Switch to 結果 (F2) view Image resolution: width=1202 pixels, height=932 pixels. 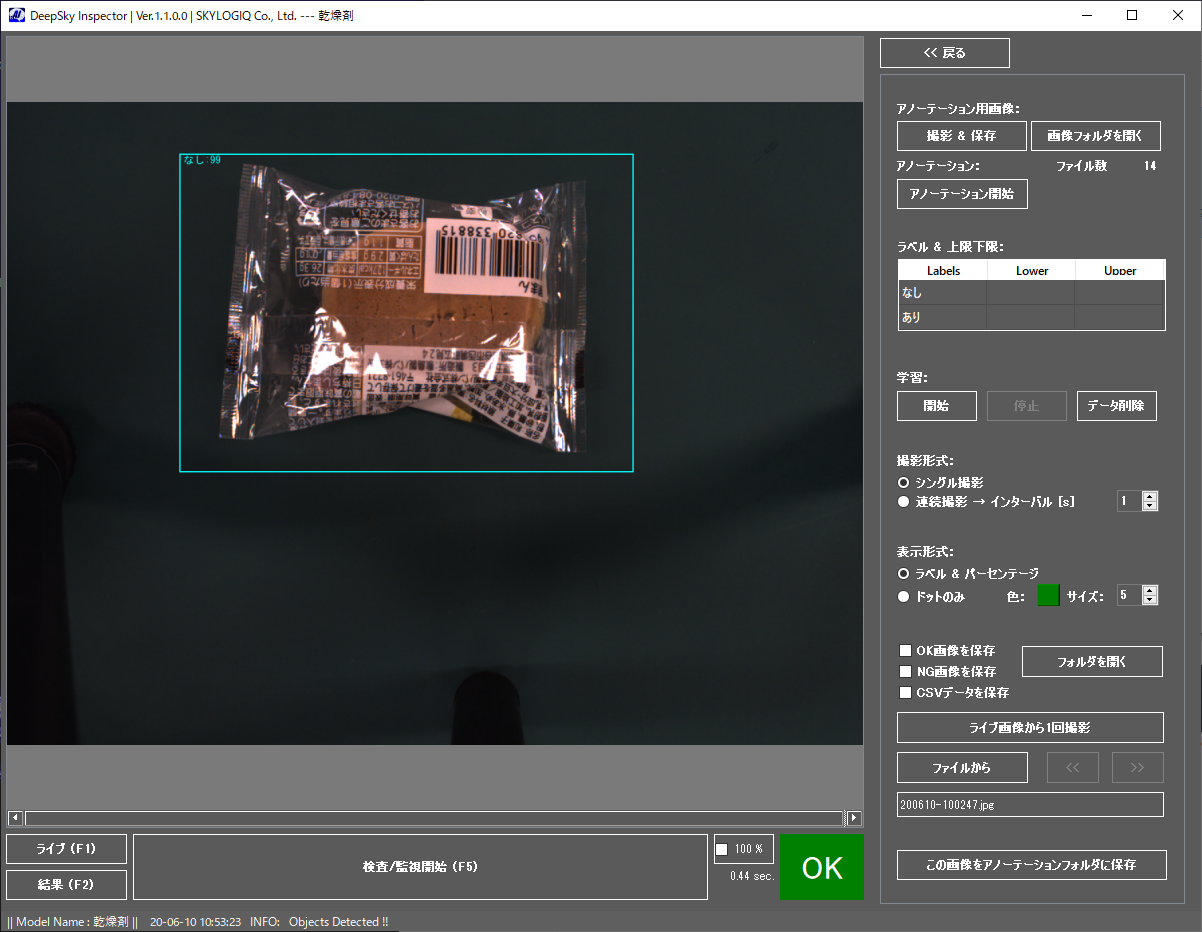66,885
